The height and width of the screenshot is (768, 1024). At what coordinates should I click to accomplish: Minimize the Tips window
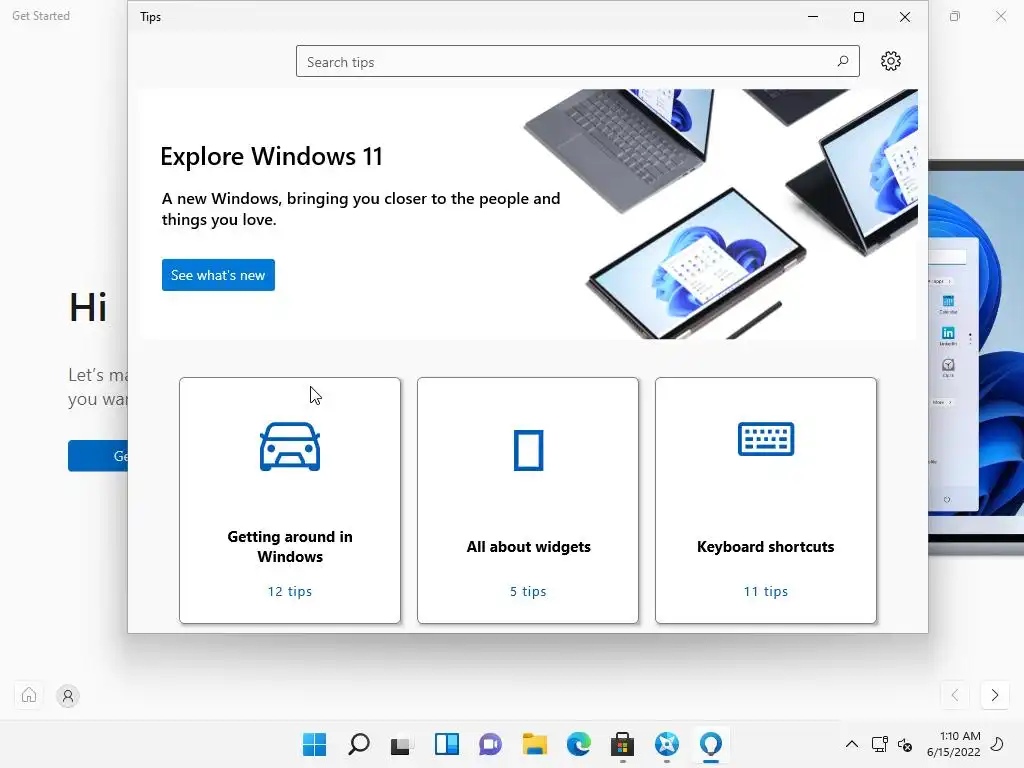pyautogui.click(x=813, y=17)
